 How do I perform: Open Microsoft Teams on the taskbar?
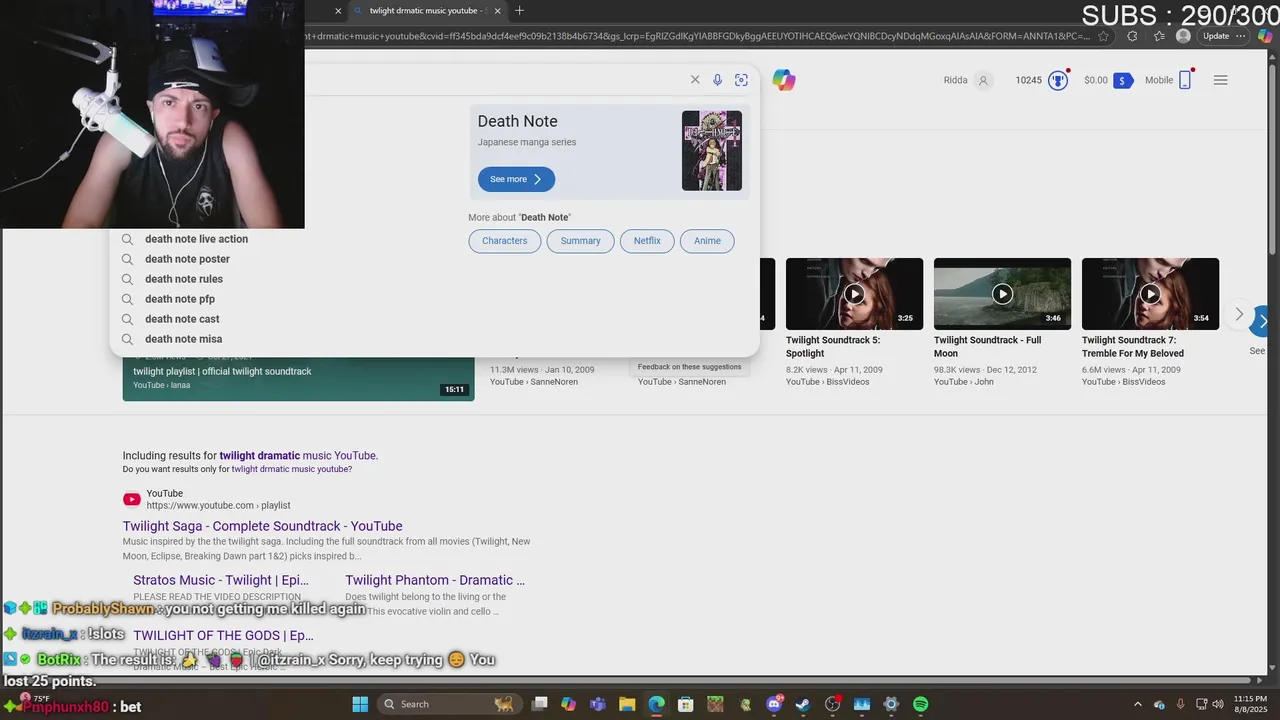598,704
